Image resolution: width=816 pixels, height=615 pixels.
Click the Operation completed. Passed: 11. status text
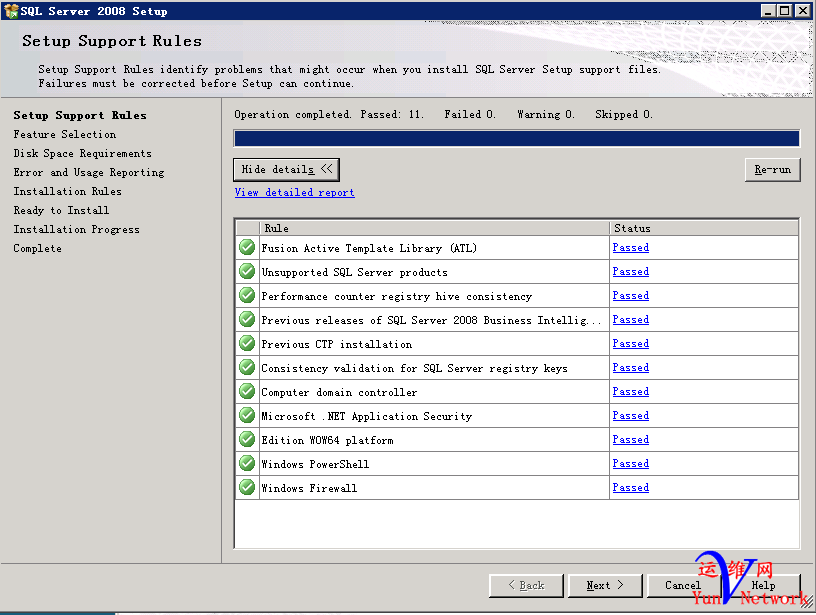(329, 114)
